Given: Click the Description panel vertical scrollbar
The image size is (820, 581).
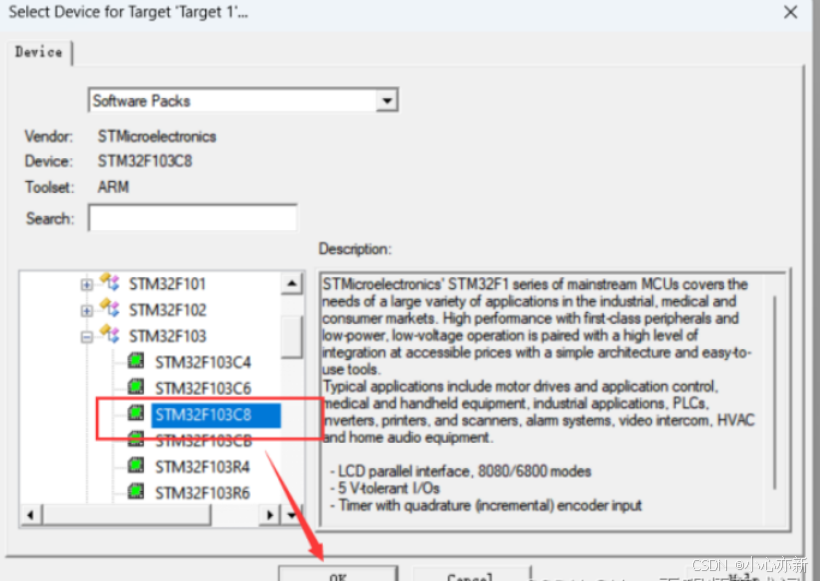Looking at the screenshot, I should pyautogui.click(x=775, y=392).
